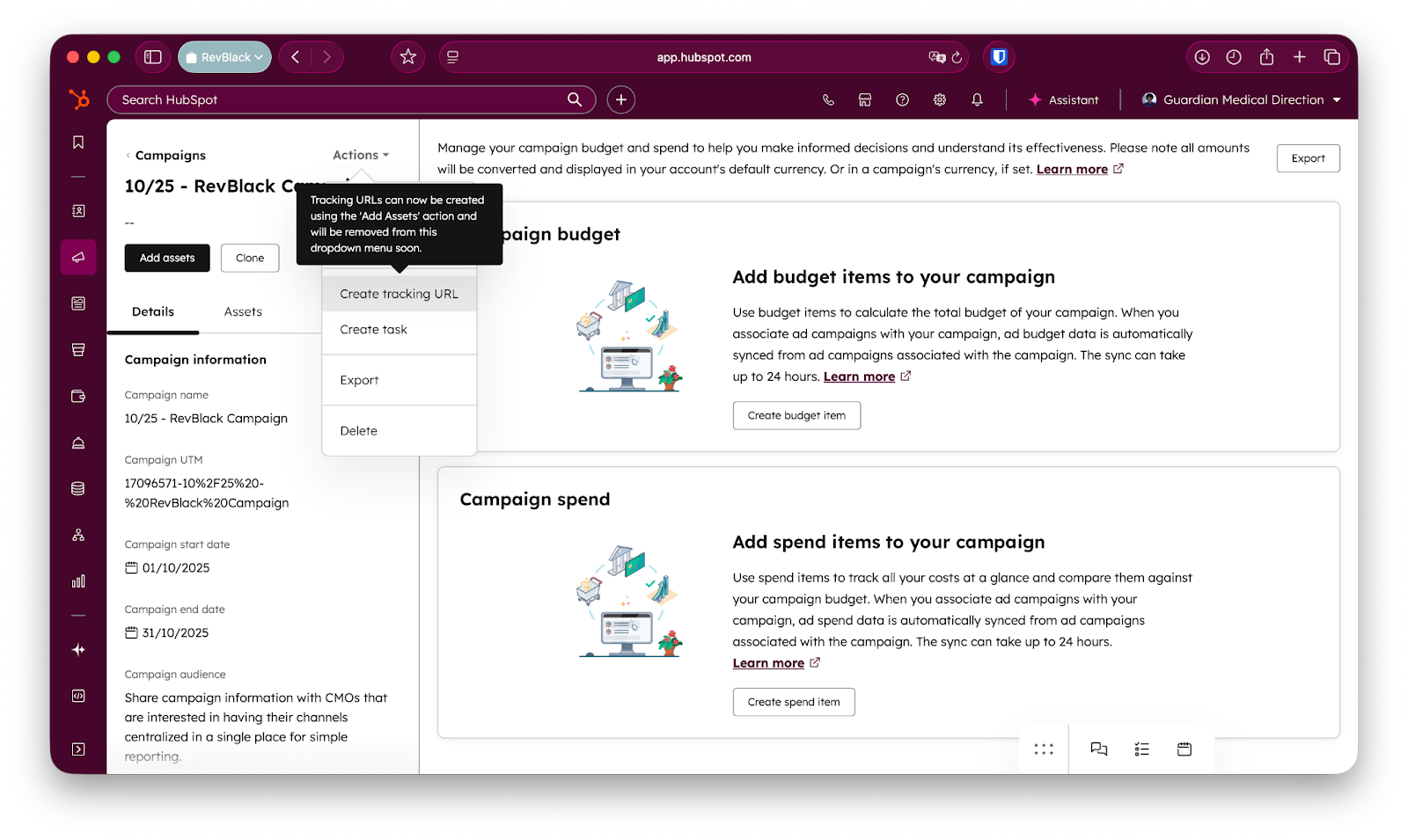Go back to Campaigns via the breadcrumb link
Viewport: 1408px width, 840px height.
click(170, 155)
